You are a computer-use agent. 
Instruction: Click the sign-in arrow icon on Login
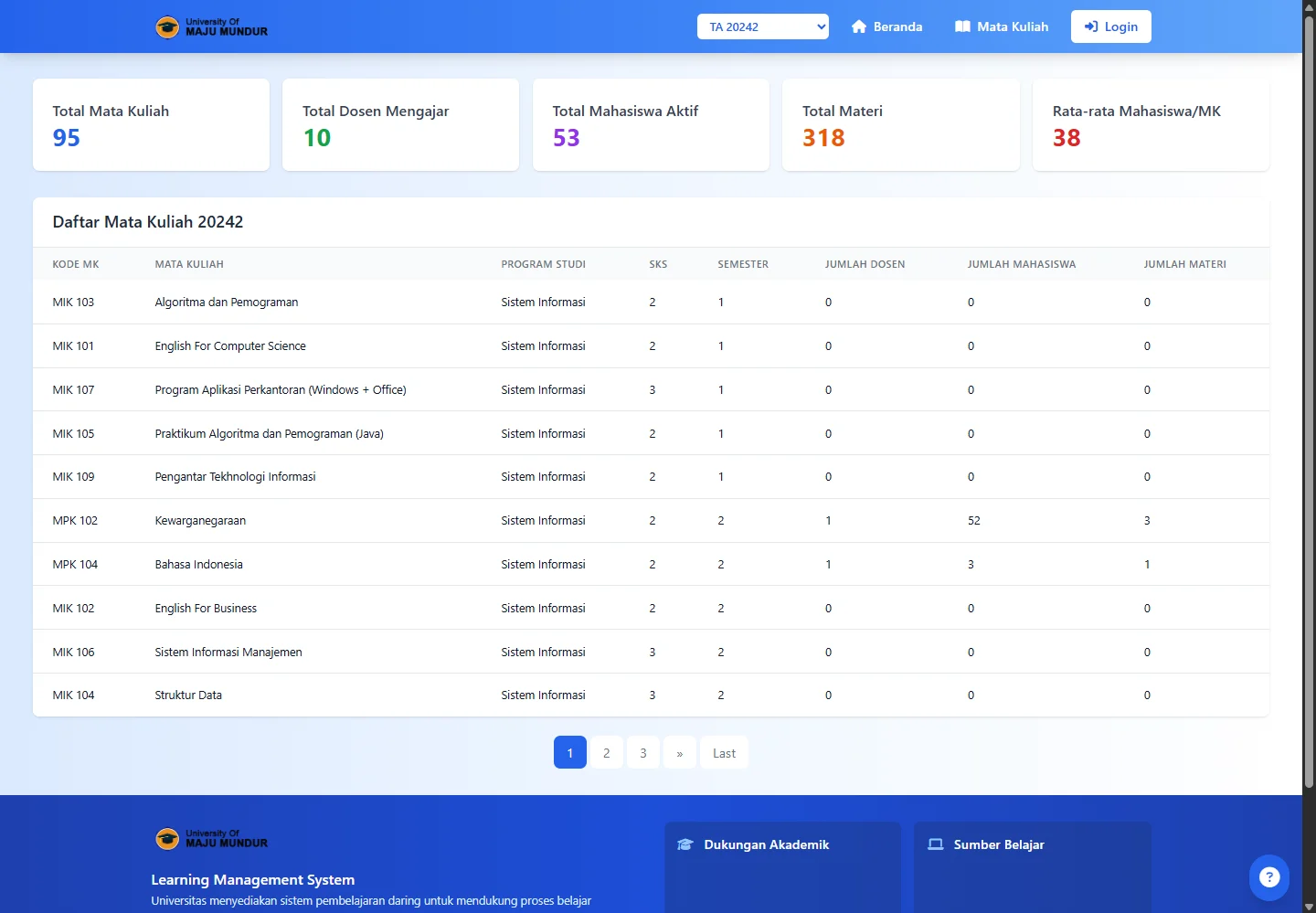click(1091, 27)
